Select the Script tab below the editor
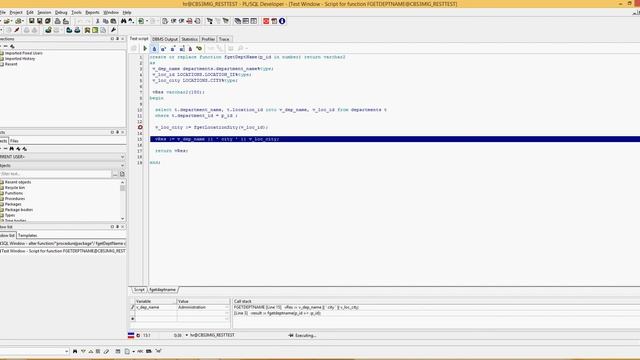The height and width of the screenshot is (360, 640). click(x=139, y=290)
